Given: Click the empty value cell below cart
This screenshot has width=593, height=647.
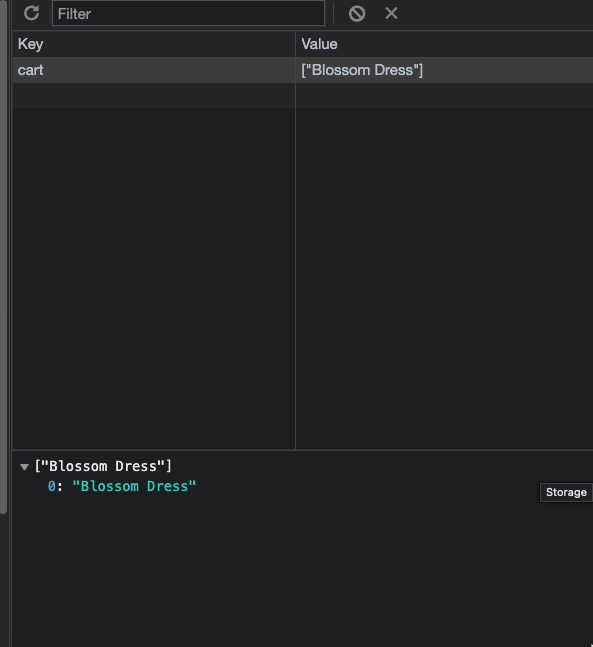Looking at the screenshot, I should [444, 96].
